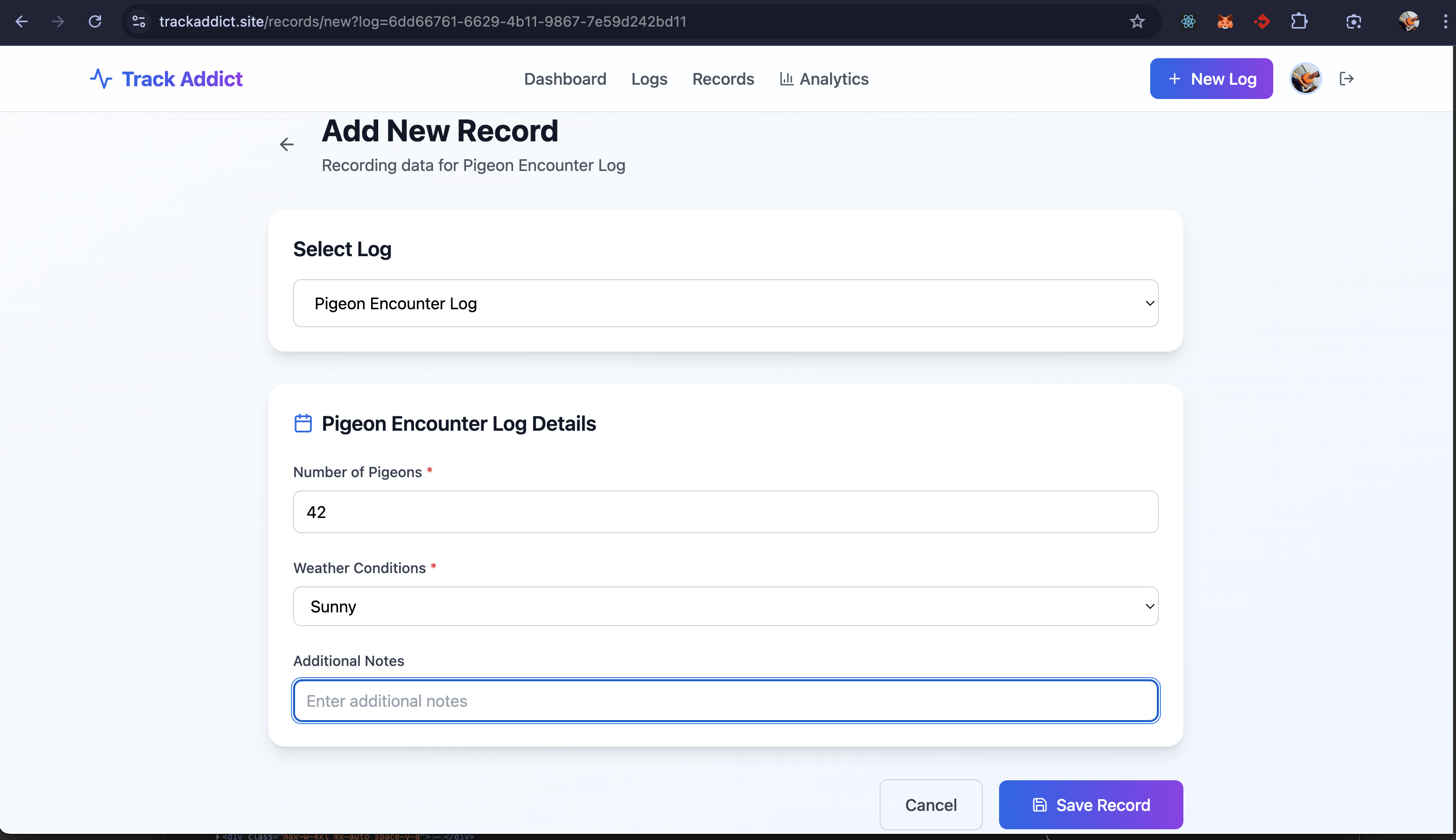Click the Track Addict logo
The image size is (1456, 840).
click(x=166, y=79)
